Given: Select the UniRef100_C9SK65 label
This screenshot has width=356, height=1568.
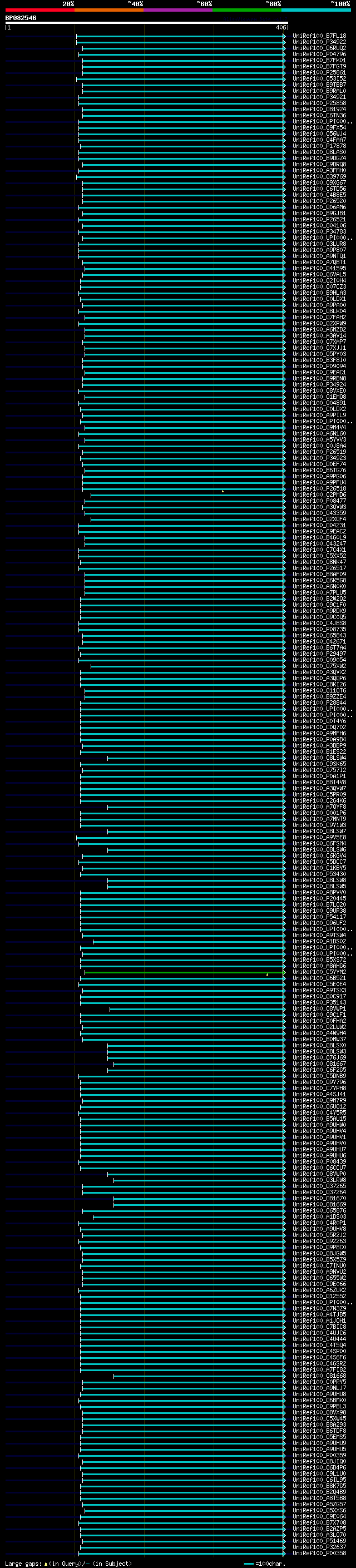Looking at the screenshot, I should (x=319, y=764).
